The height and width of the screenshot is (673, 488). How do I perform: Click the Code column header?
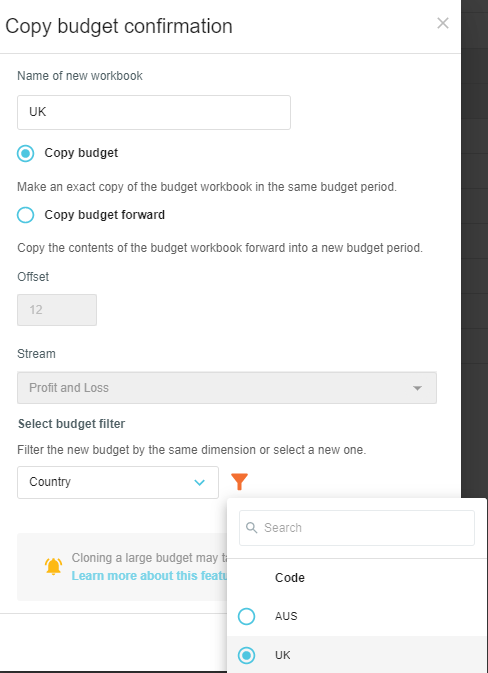click(290, 578)
